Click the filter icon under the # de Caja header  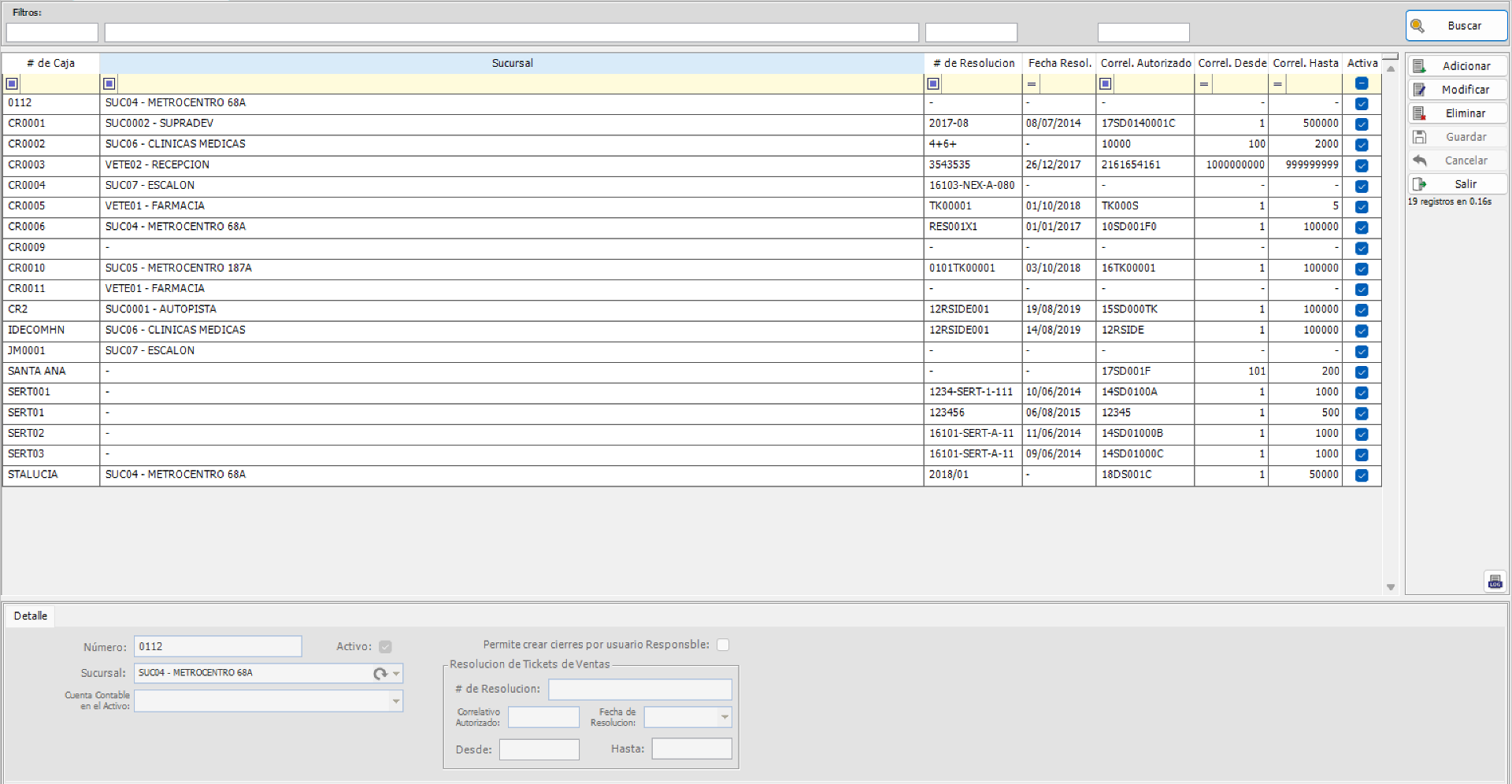coord(12,83)
